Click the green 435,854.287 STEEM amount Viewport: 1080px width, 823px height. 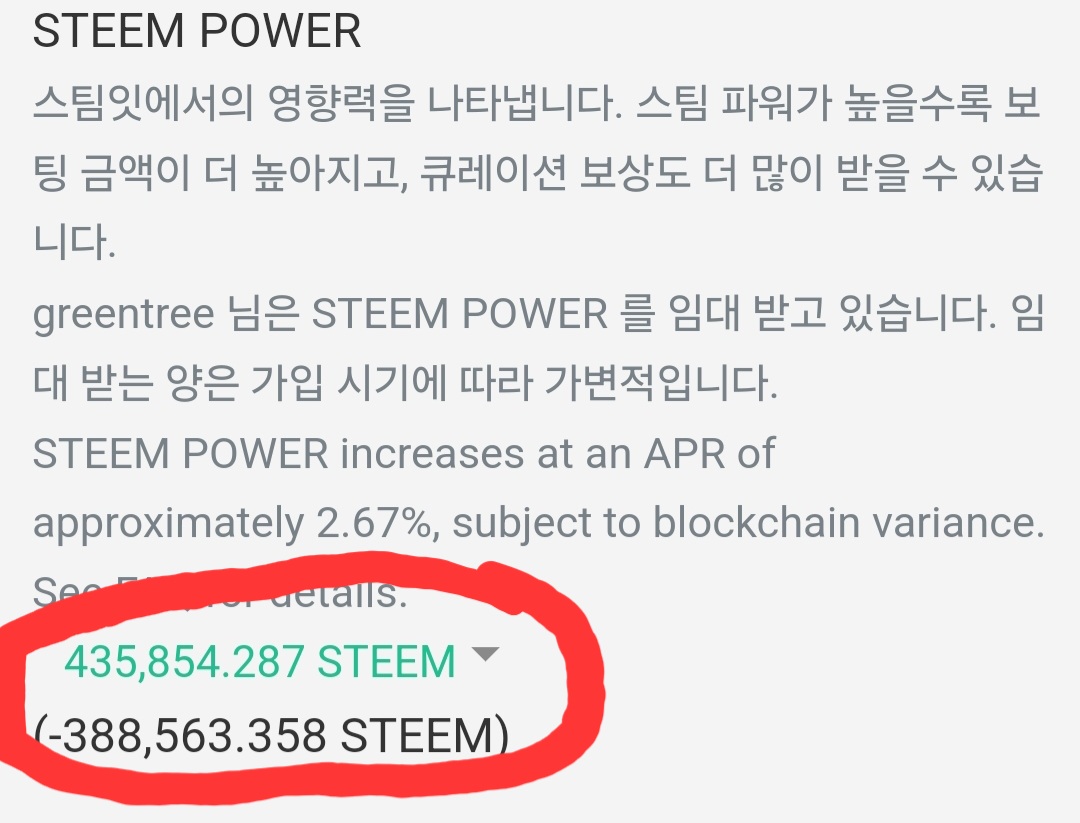point(260,662)
